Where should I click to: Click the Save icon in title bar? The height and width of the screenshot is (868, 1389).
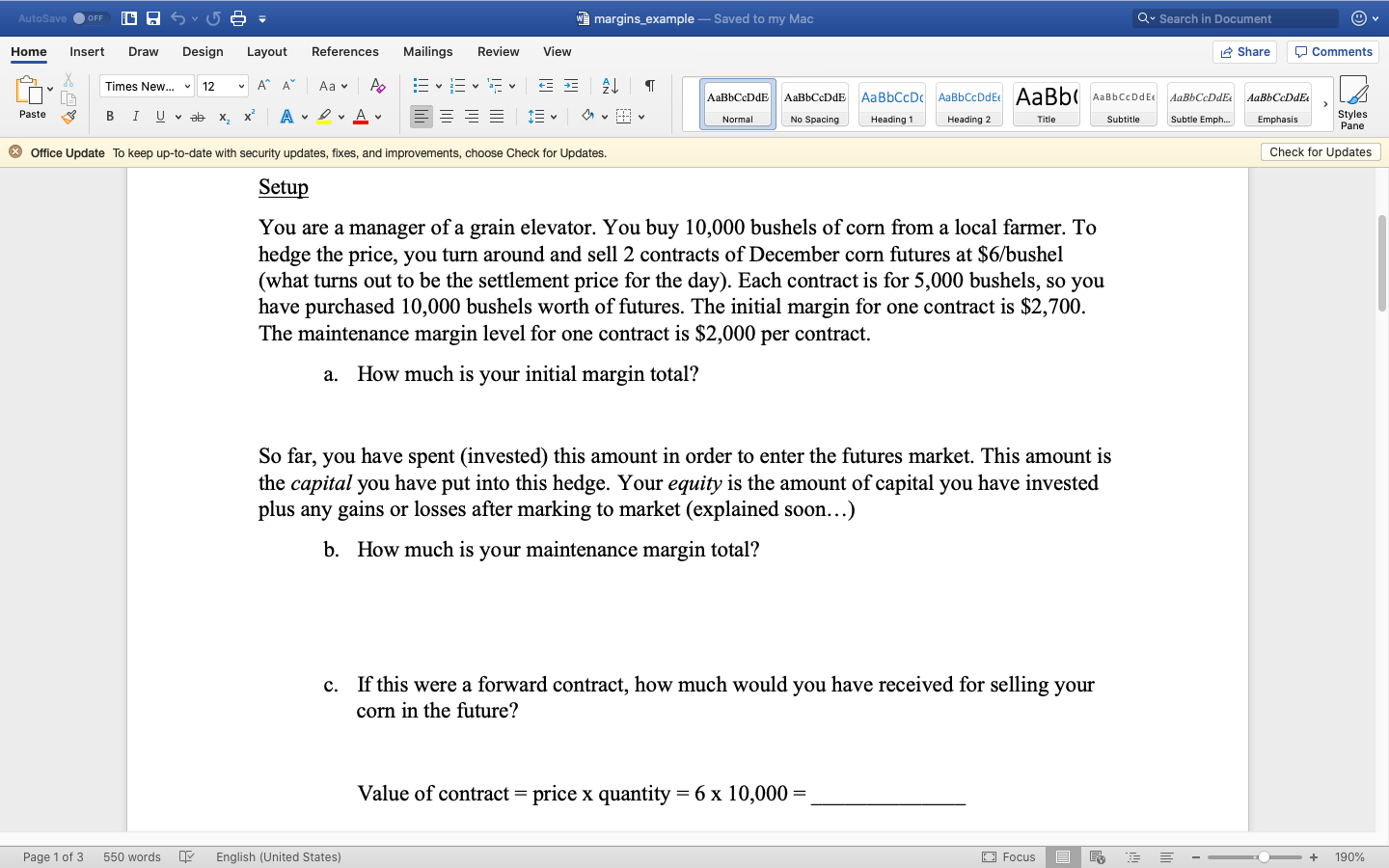[153, 18]
